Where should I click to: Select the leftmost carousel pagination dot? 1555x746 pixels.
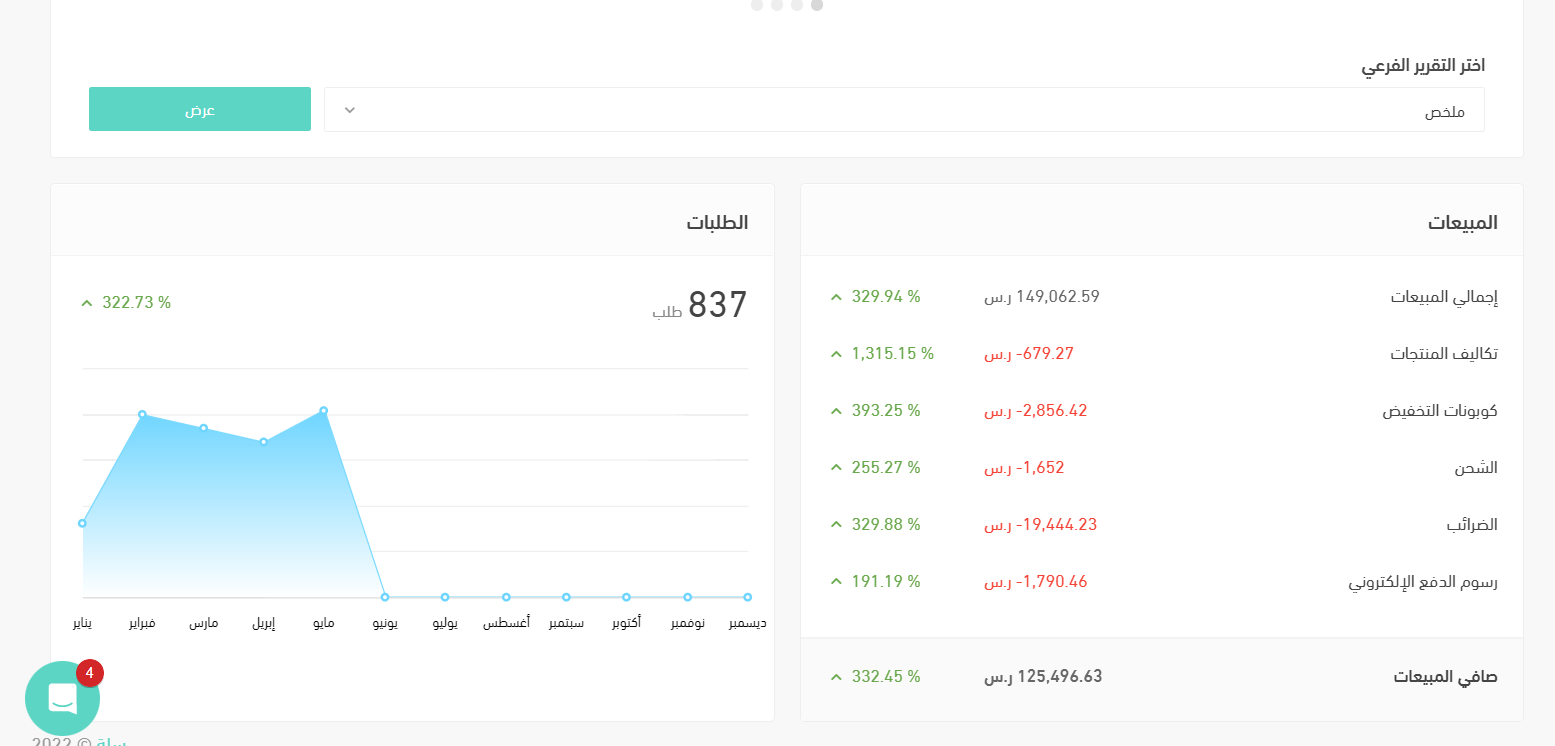[x=757, y=5]
